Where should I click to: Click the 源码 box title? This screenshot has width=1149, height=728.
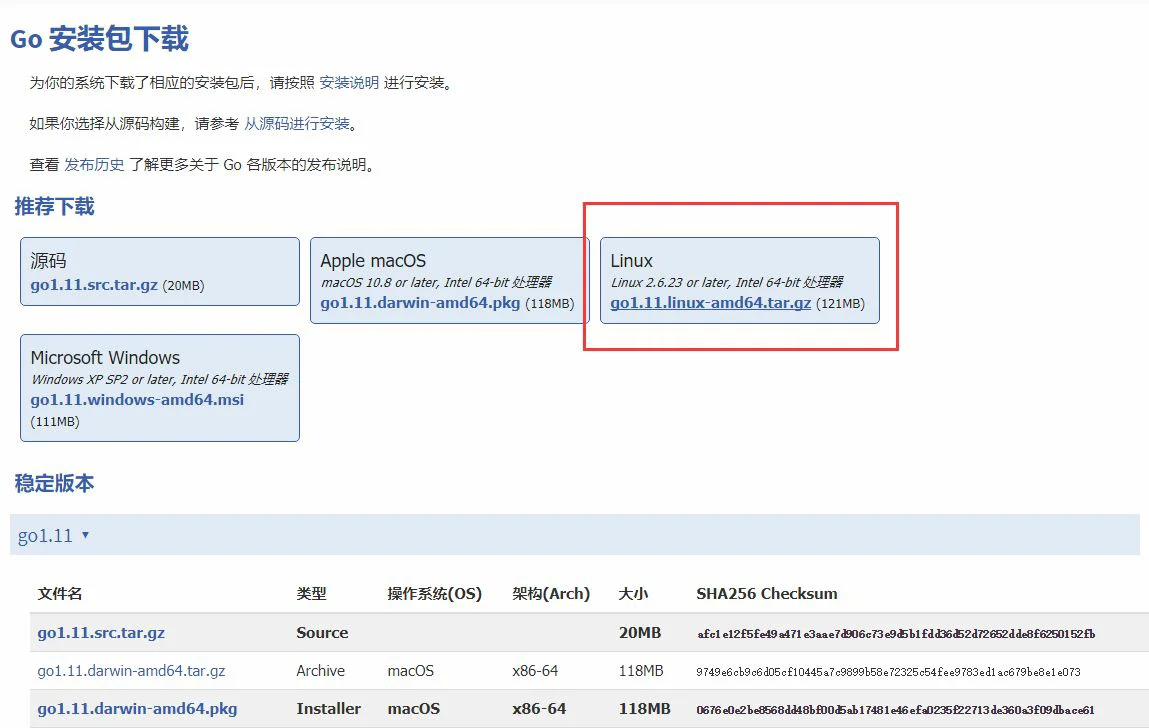tap(48, 261)
